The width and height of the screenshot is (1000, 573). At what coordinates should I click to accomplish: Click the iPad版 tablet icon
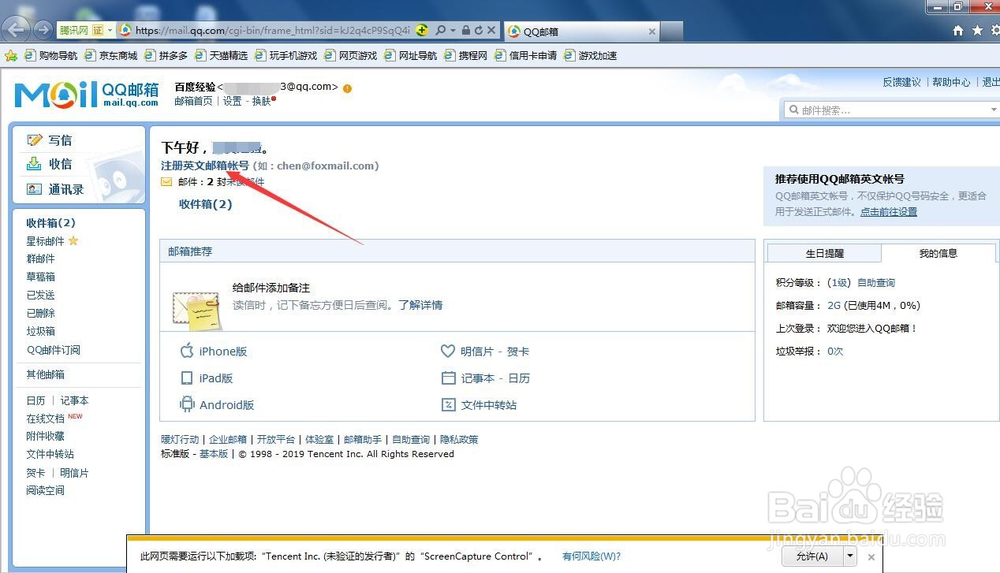[187, 378]
